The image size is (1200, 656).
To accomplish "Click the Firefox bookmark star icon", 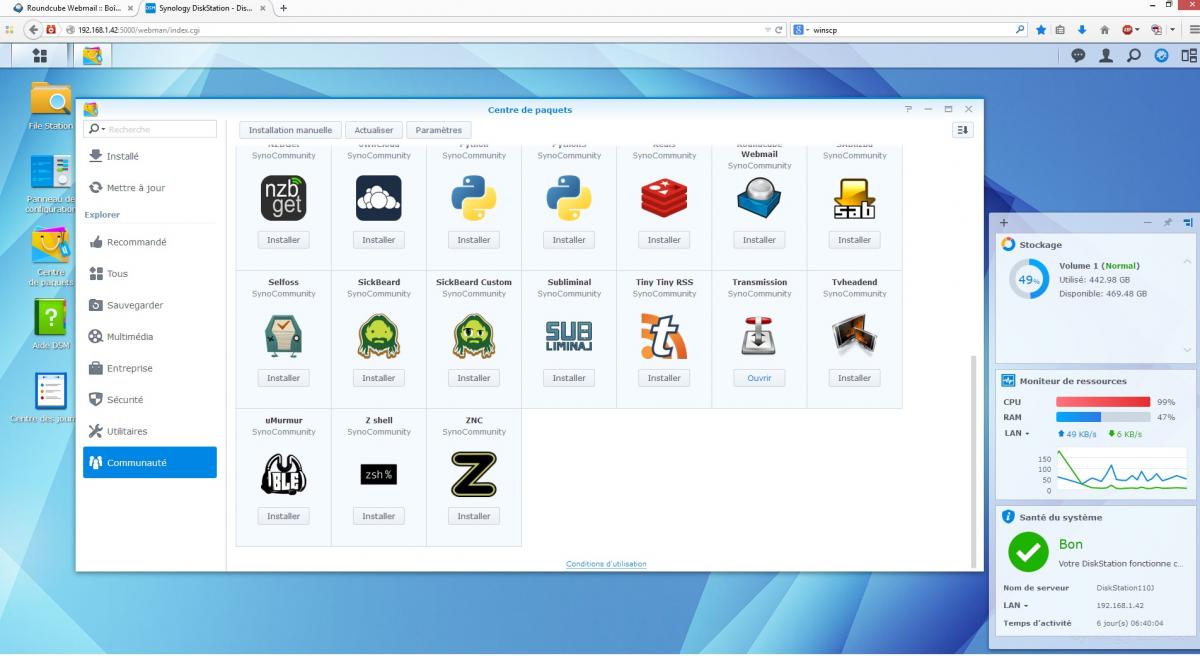I will click(1041, 30).
